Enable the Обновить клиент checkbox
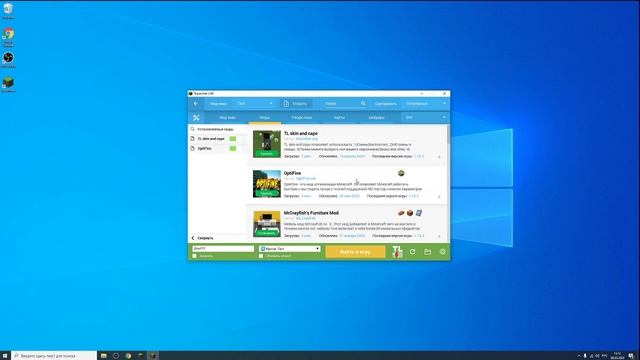This screenshot has width=640, height=360. pyautogui.click(x=261, y=256)
